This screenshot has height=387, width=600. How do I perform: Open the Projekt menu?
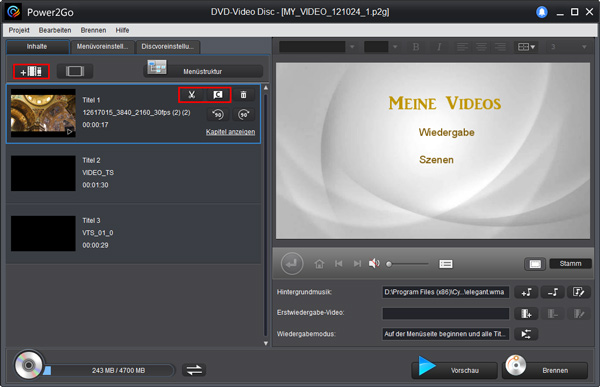point(19,30)
